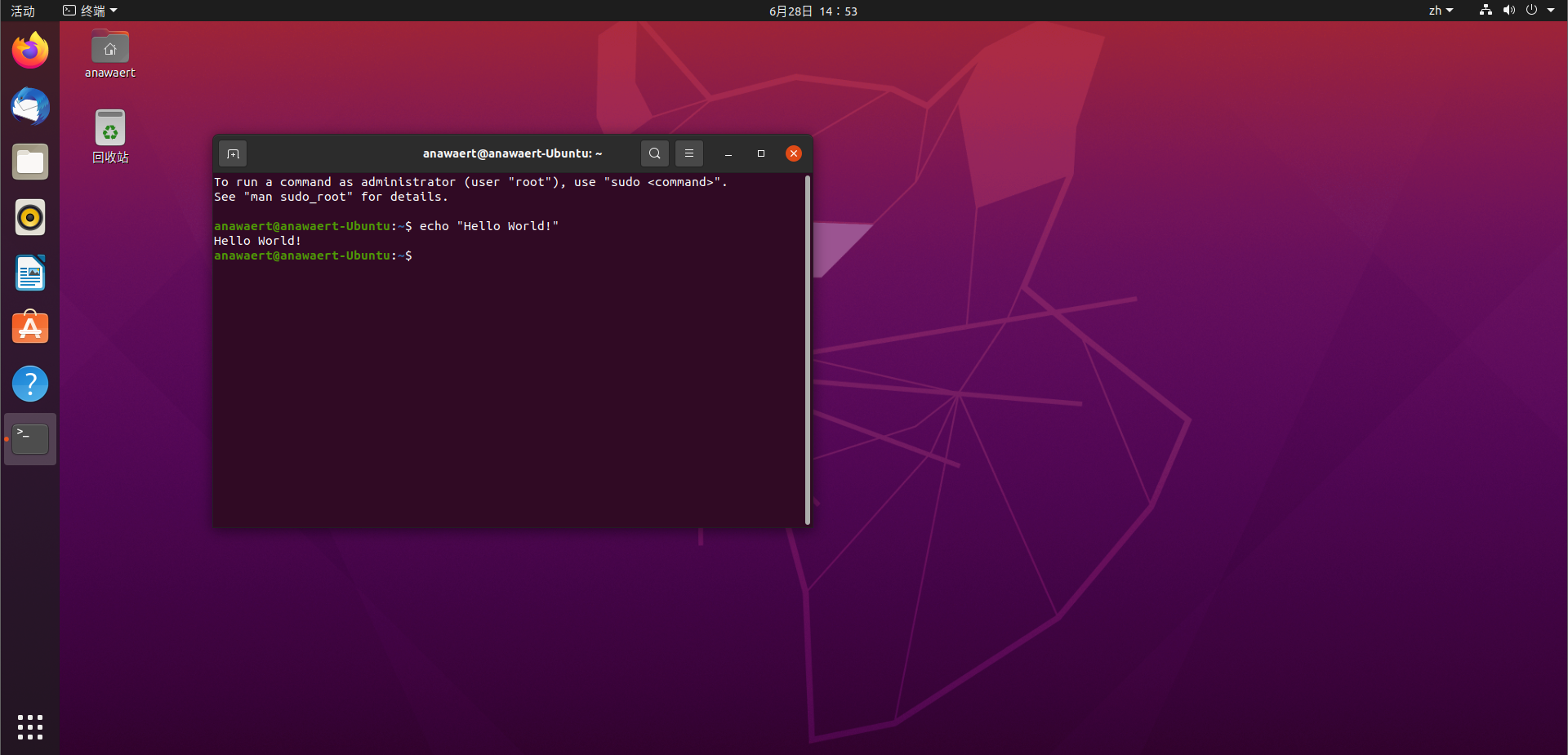The width and height of the screenshot is (1568, 755).
Task: Open the terminal hamburger menu
Action: tap(688, 153)
